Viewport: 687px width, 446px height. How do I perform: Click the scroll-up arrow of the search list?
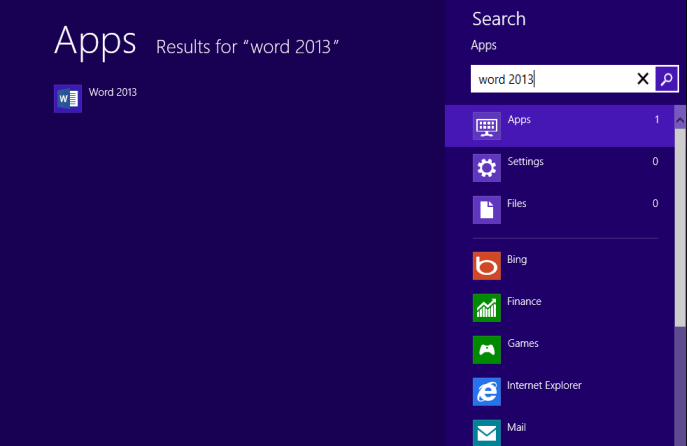tap(680, 119)
